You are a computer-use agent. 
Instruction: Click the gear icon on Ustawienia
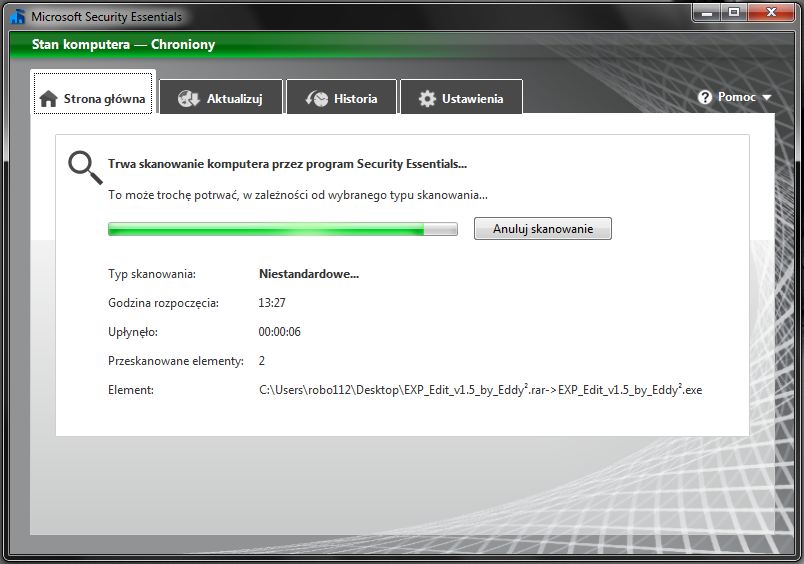click(x=427, y=98)
